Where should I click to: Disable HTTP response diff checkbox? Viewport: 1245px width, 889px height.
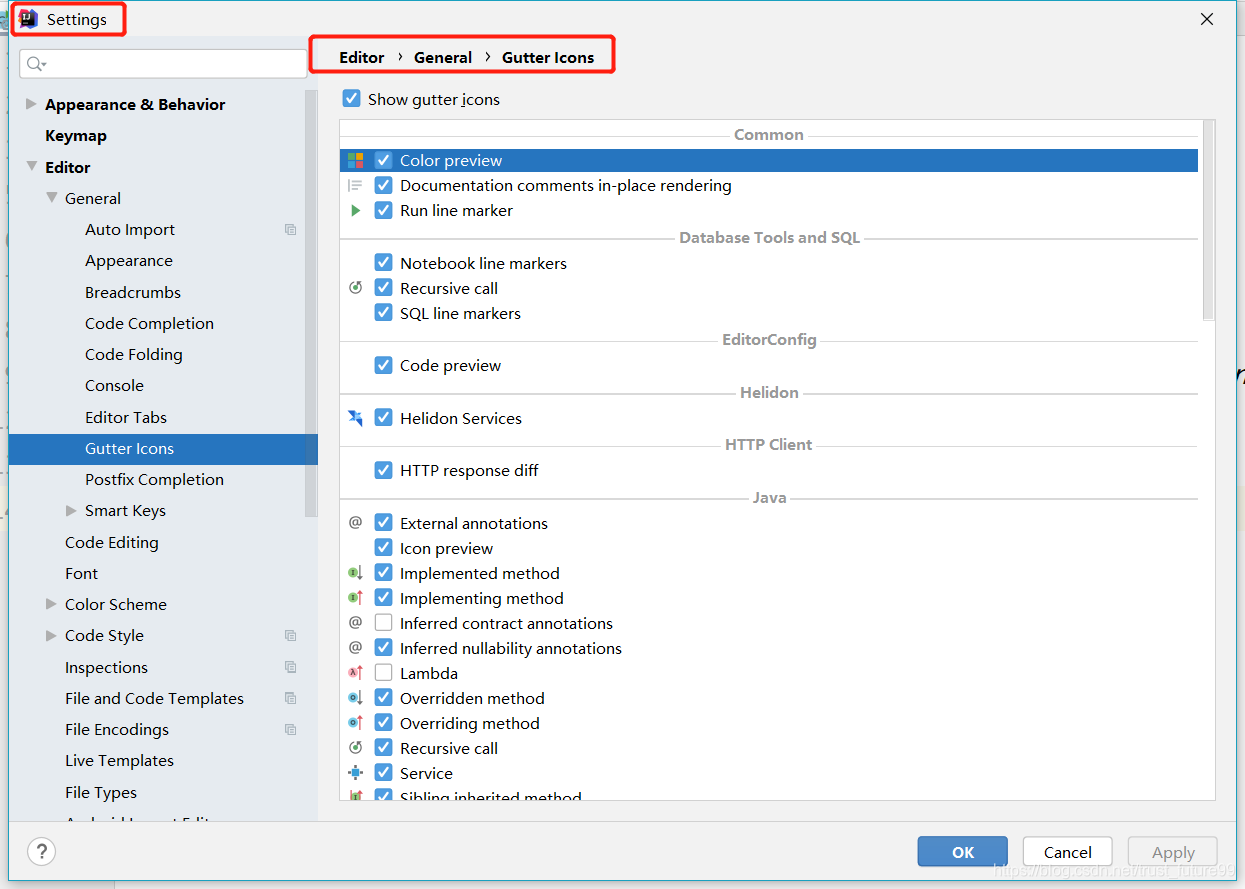(x=383, y=470)
